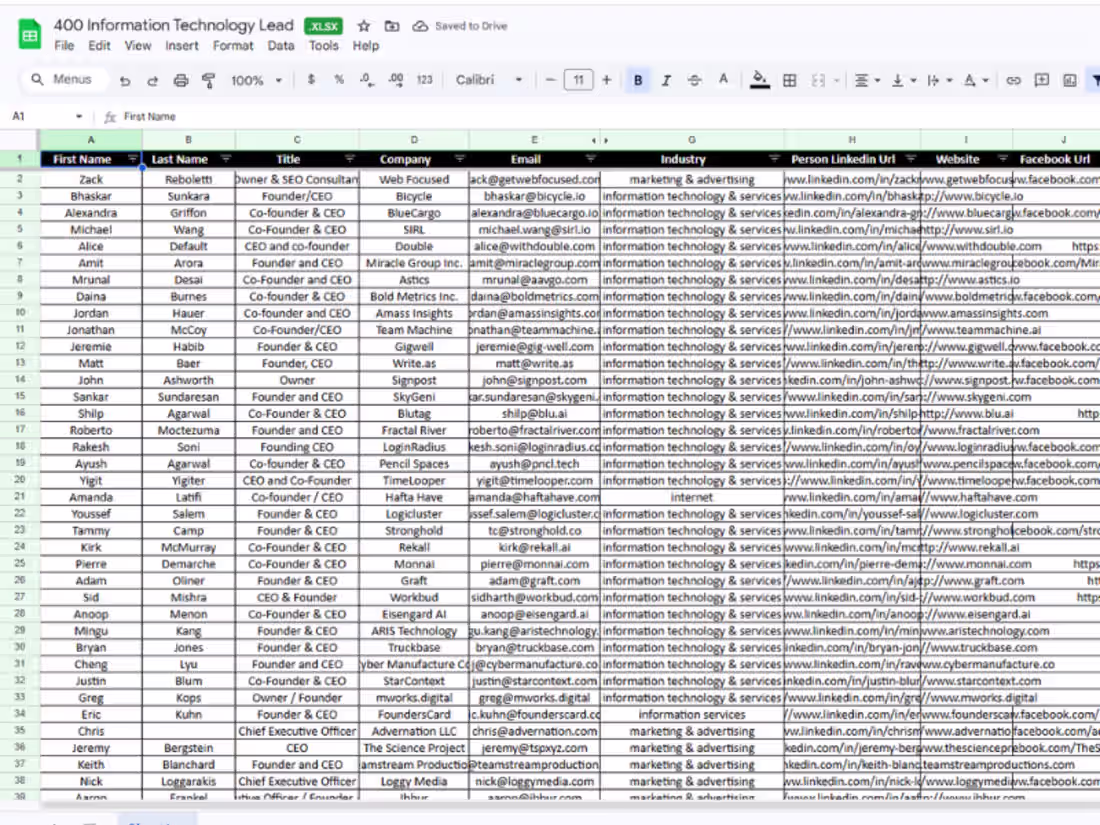This screenshot has height=825, width=1100.
Task: Decrease decimal places
Action: pyautogui.click(x=367, y=80)
